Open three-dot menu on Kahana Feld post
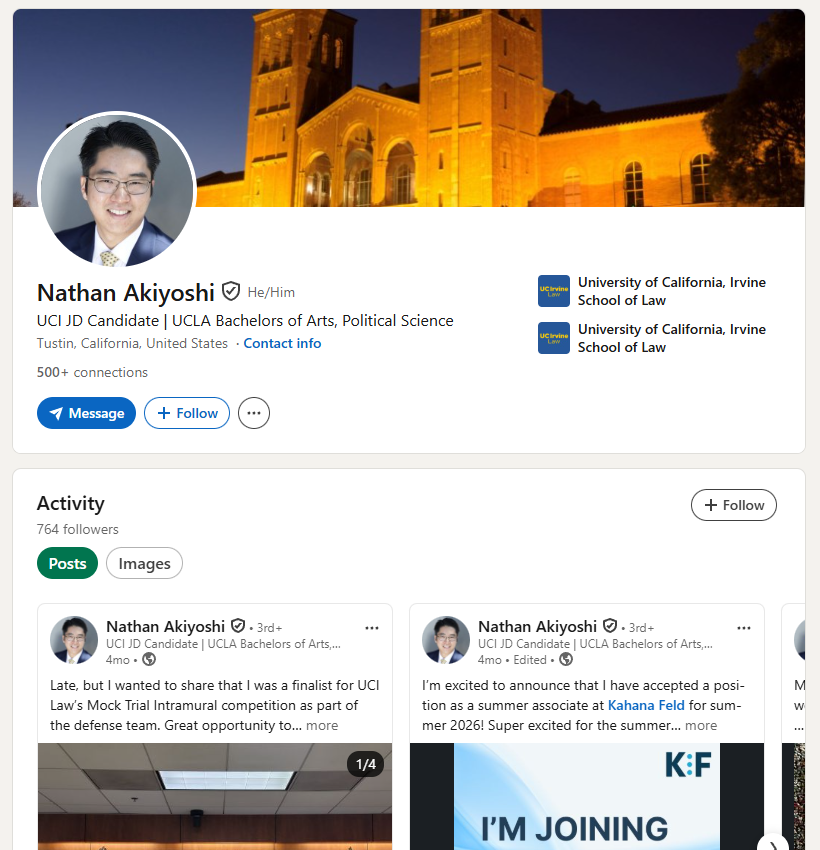 click(744, 628)
